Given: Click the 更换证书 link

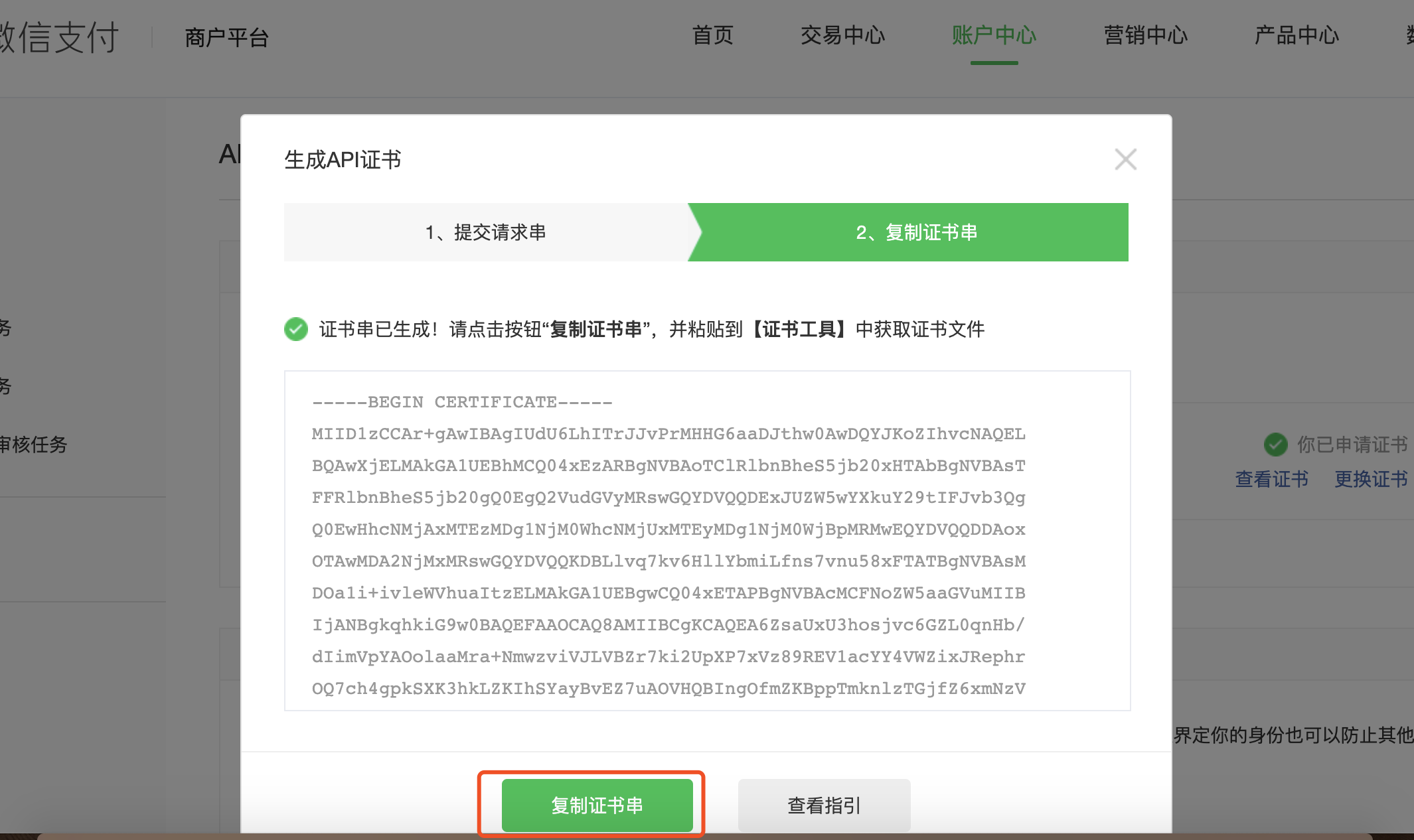Looking at the screenshot, I should click(x=1371, y=479).
